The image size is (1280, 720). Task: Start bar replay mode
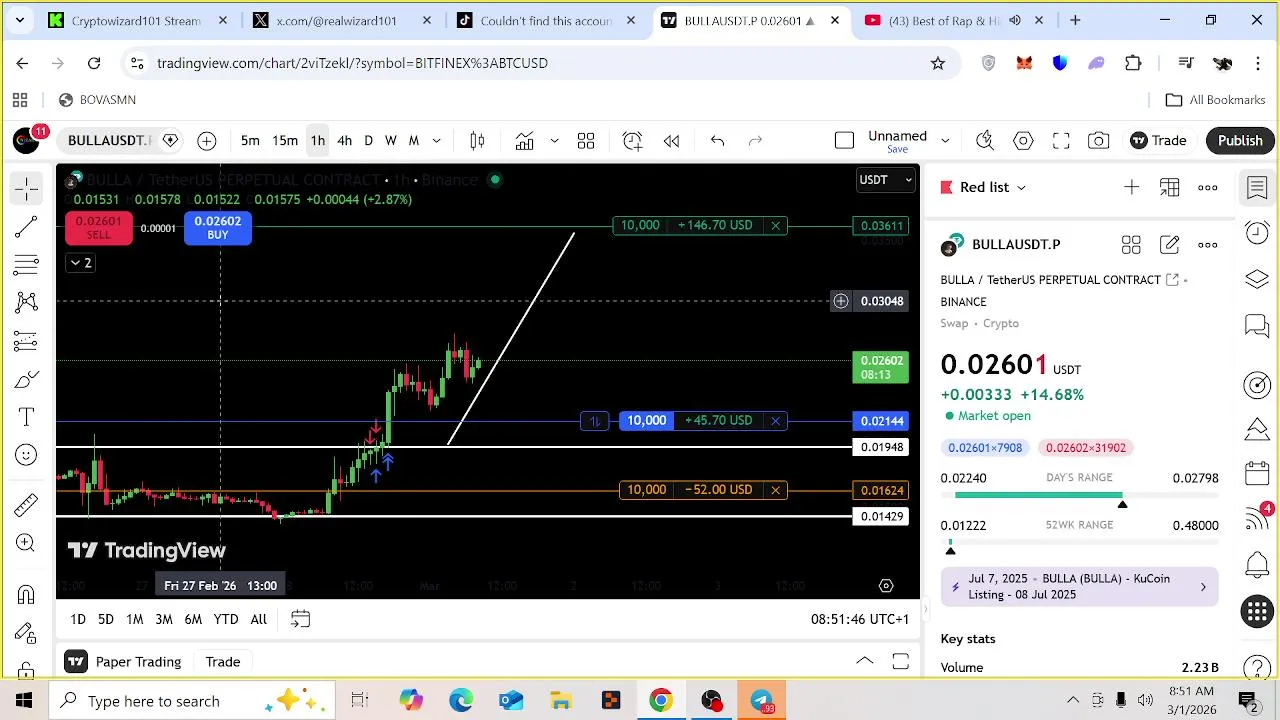click(672, 141)
